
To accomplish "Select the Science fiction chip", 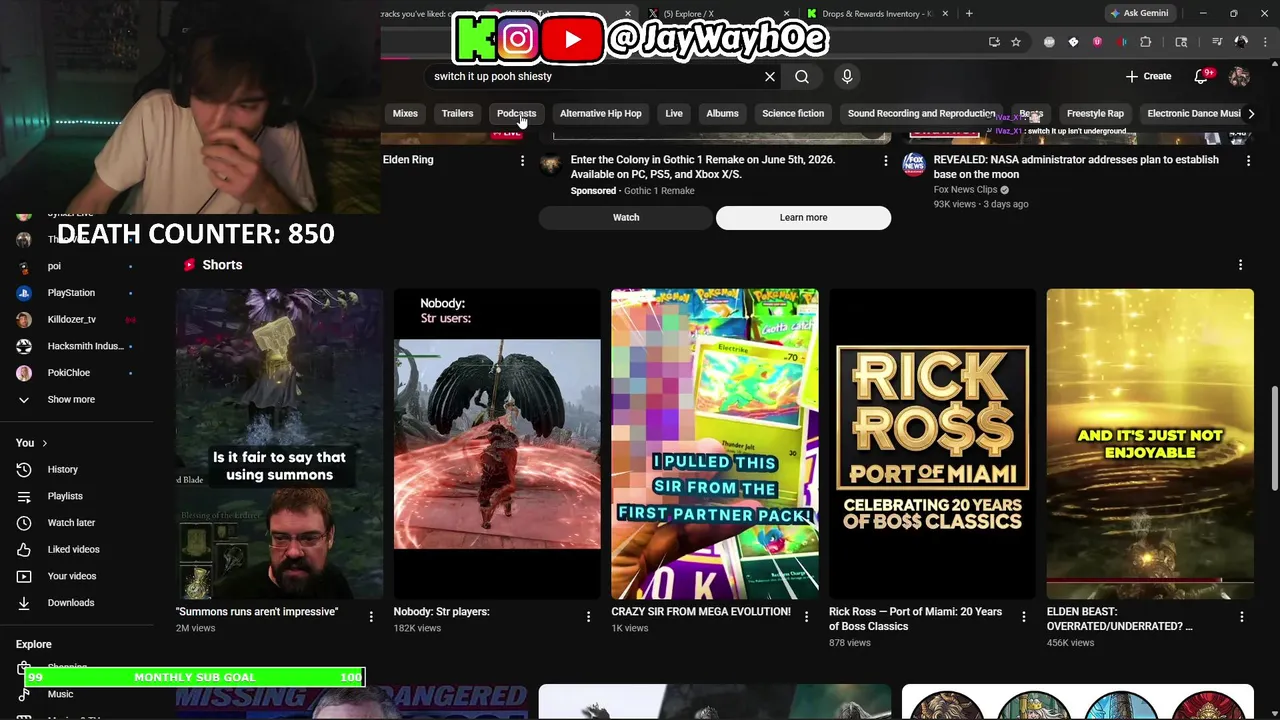I will coord(793,113).
